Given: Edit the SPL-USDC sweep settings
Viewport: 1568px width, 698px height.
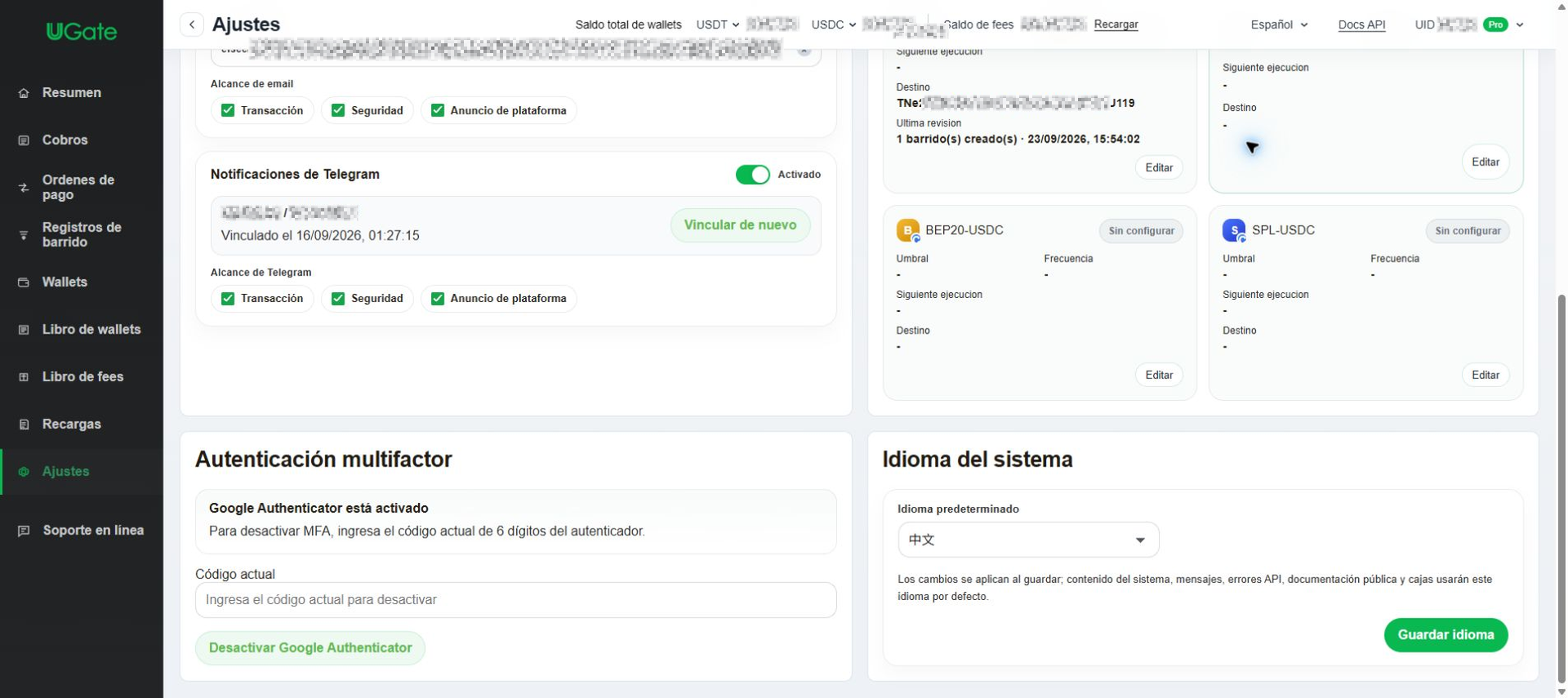Looking at the screenshot, I should click(x=1485, y=376).
